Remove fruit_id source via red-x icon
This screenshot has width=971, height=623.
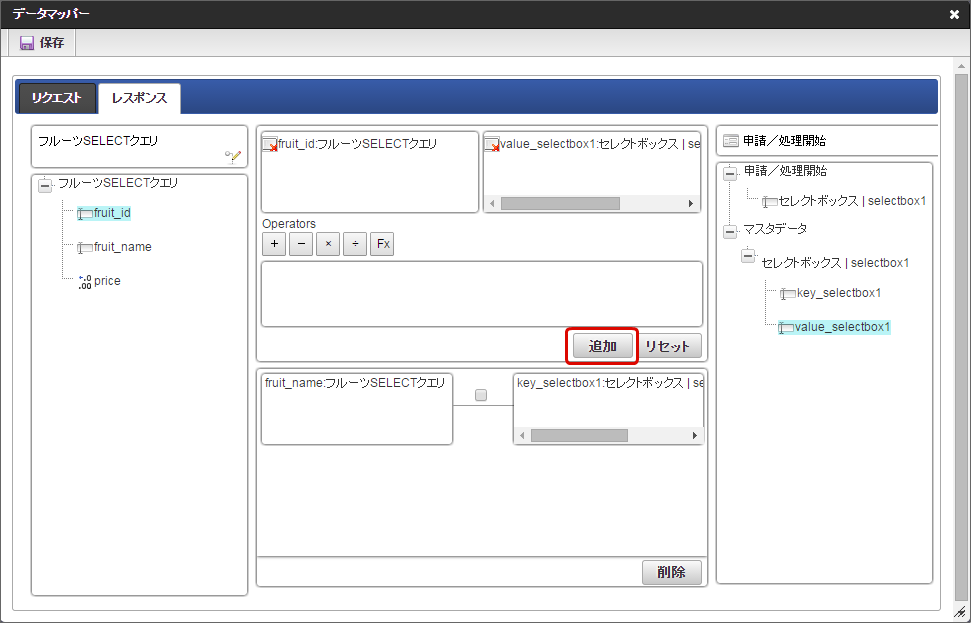270,145
